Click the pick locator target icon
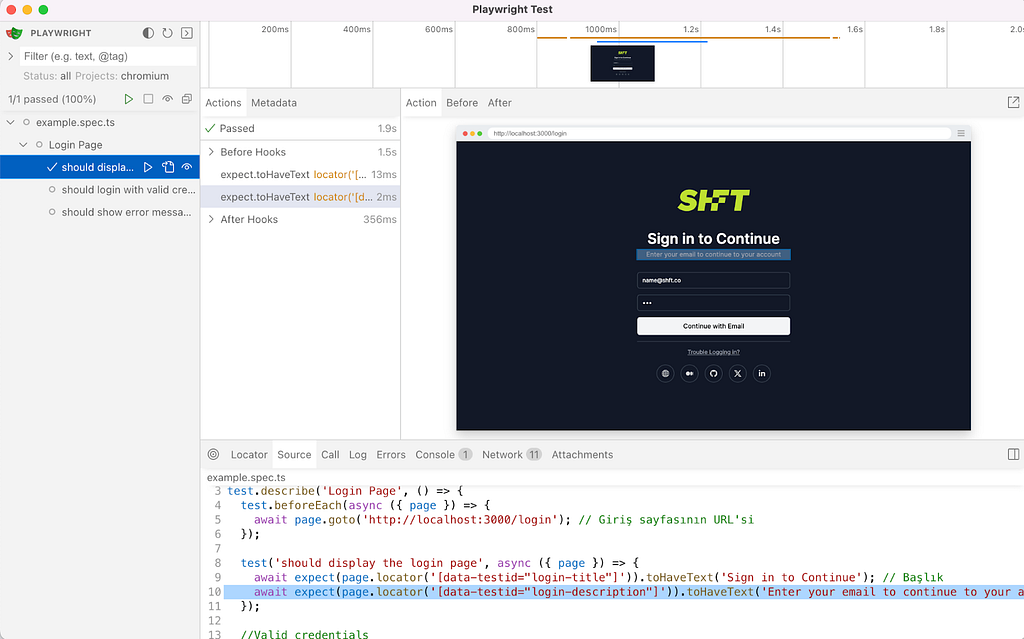The width and height of the screenshot is (1024, 639). (x=213, y=454)
